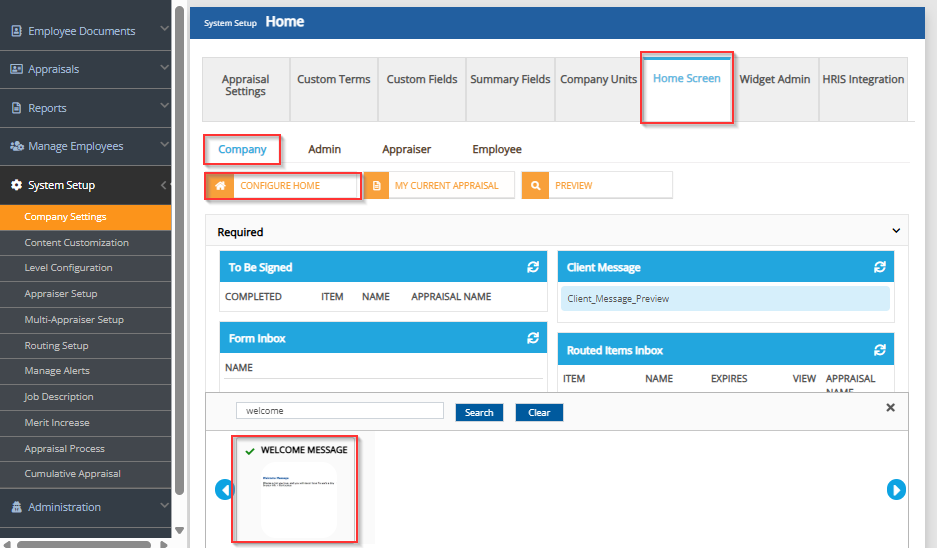Viewport: 937px width, 548px height.
Task: Toggle the Welcome Message widget checkmark
Action: tap(249, 451)
